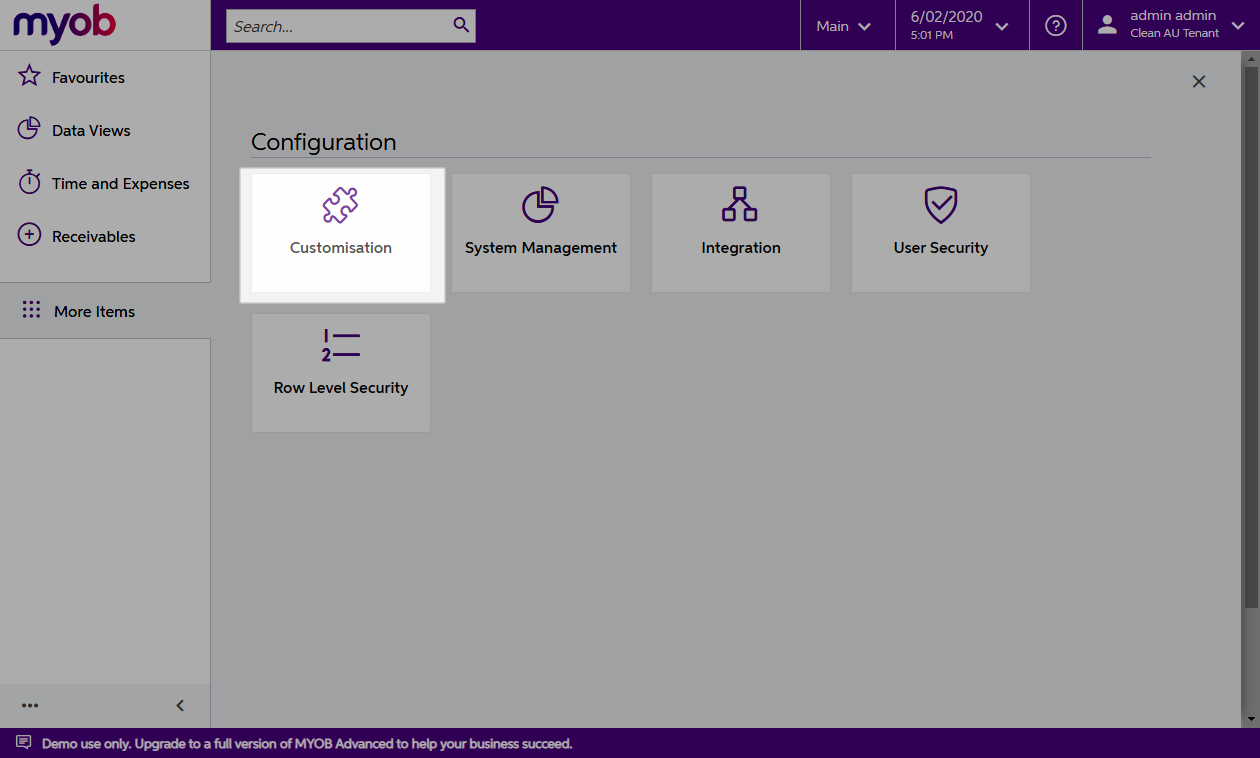The height and width of the screenshot is (758, 1260).
Task: Open the System Management tile
Action: (x=541, y=233)
